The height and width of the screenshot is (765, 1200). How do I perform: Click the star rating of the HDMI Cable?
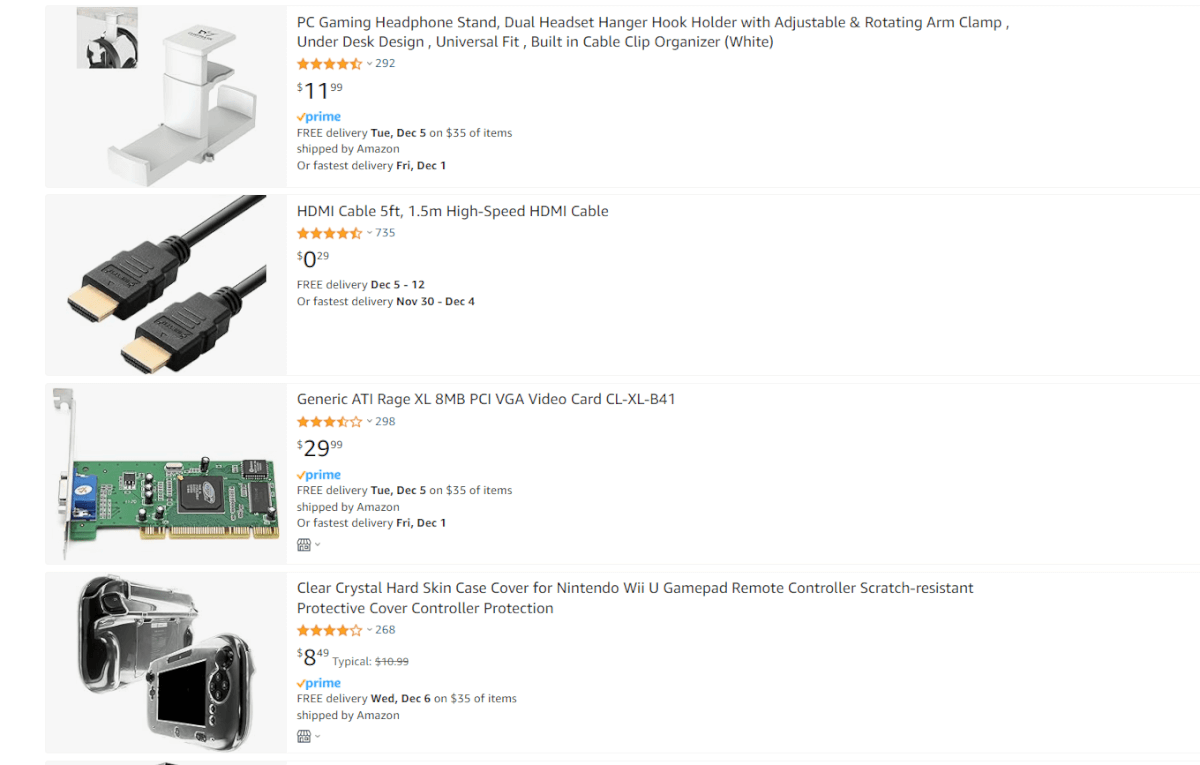327,232
